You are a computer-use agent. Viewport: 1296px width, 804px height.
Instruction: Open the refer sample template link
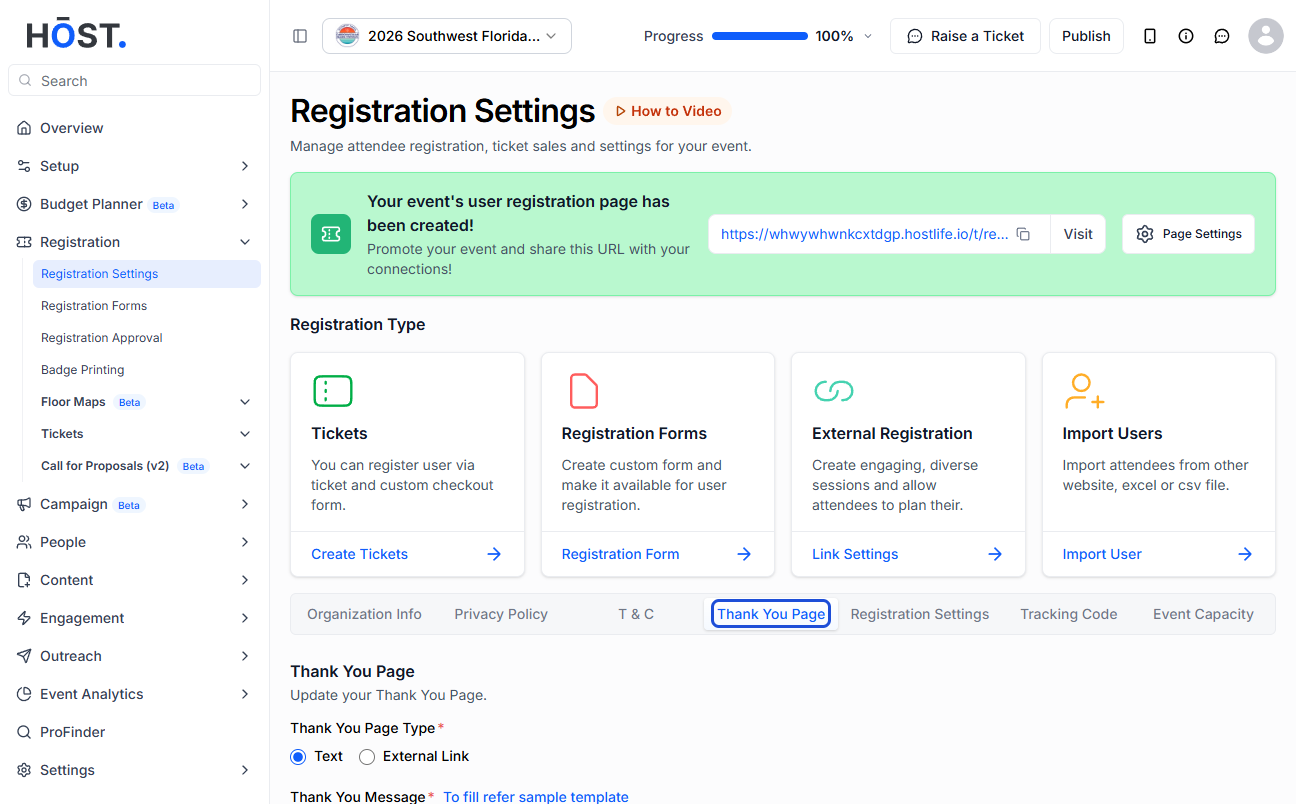536,797
